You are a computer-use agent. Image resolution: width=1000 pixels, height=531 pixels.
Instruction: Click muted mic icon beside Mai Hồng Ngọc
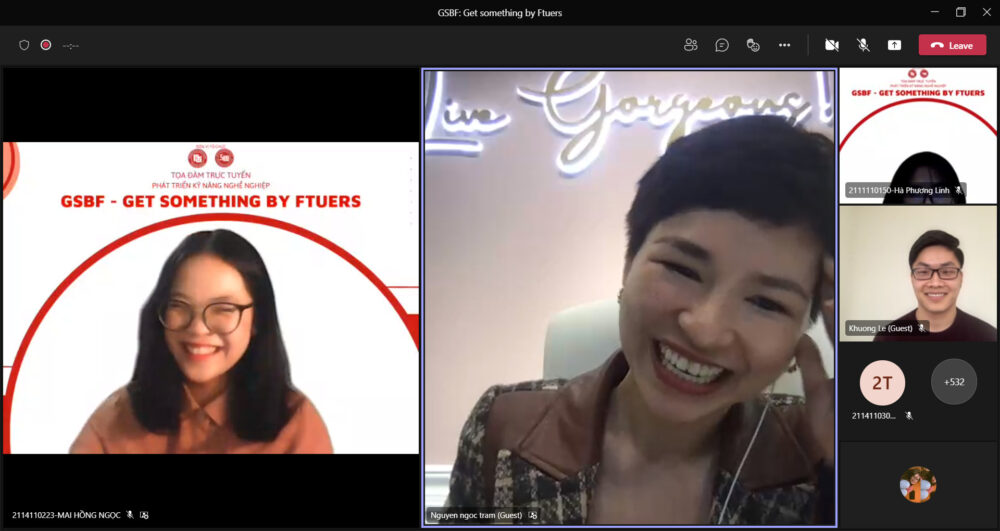[x=130, y=515]
